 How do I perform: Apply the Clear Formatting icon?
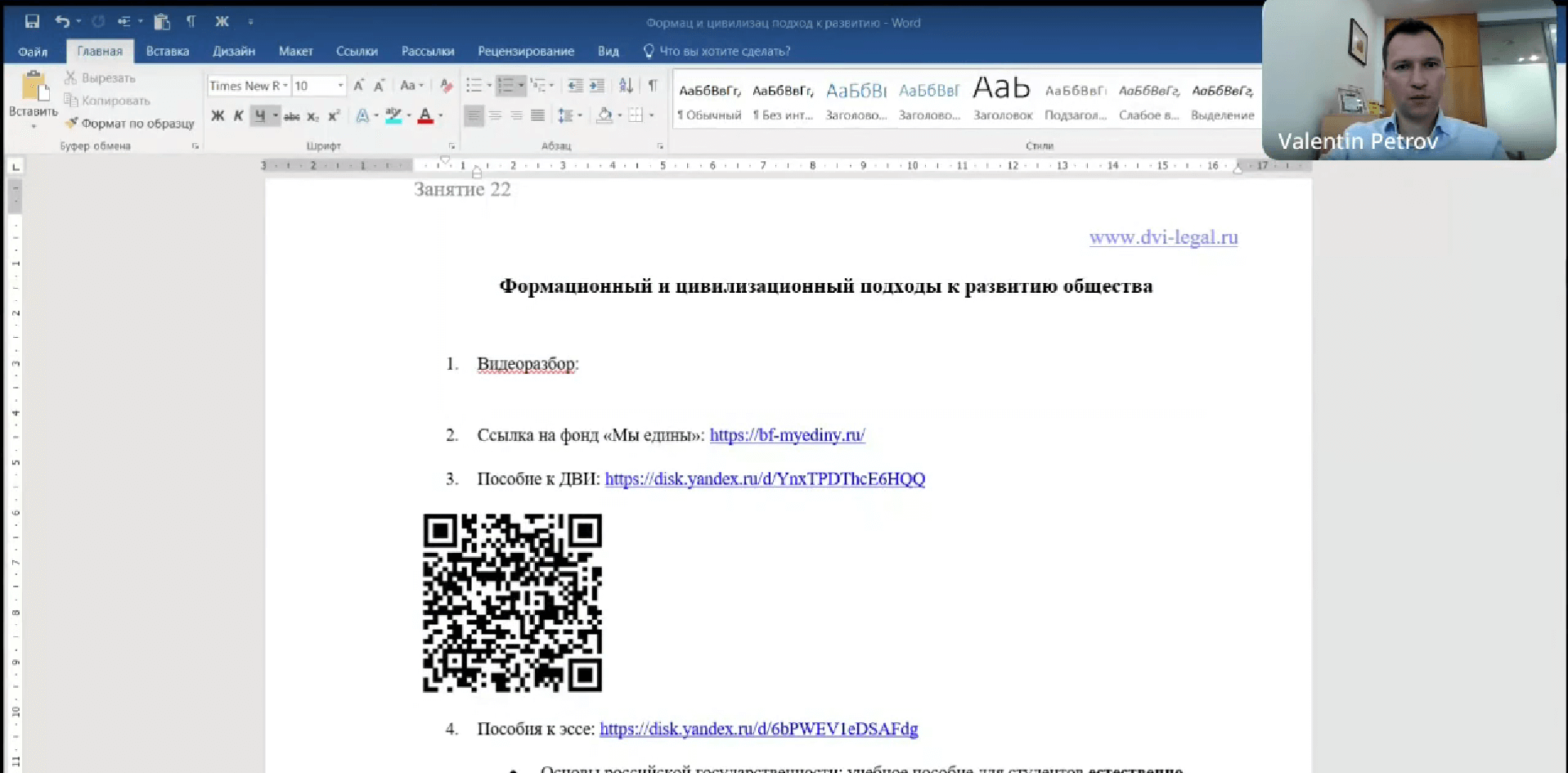(445, 85)
